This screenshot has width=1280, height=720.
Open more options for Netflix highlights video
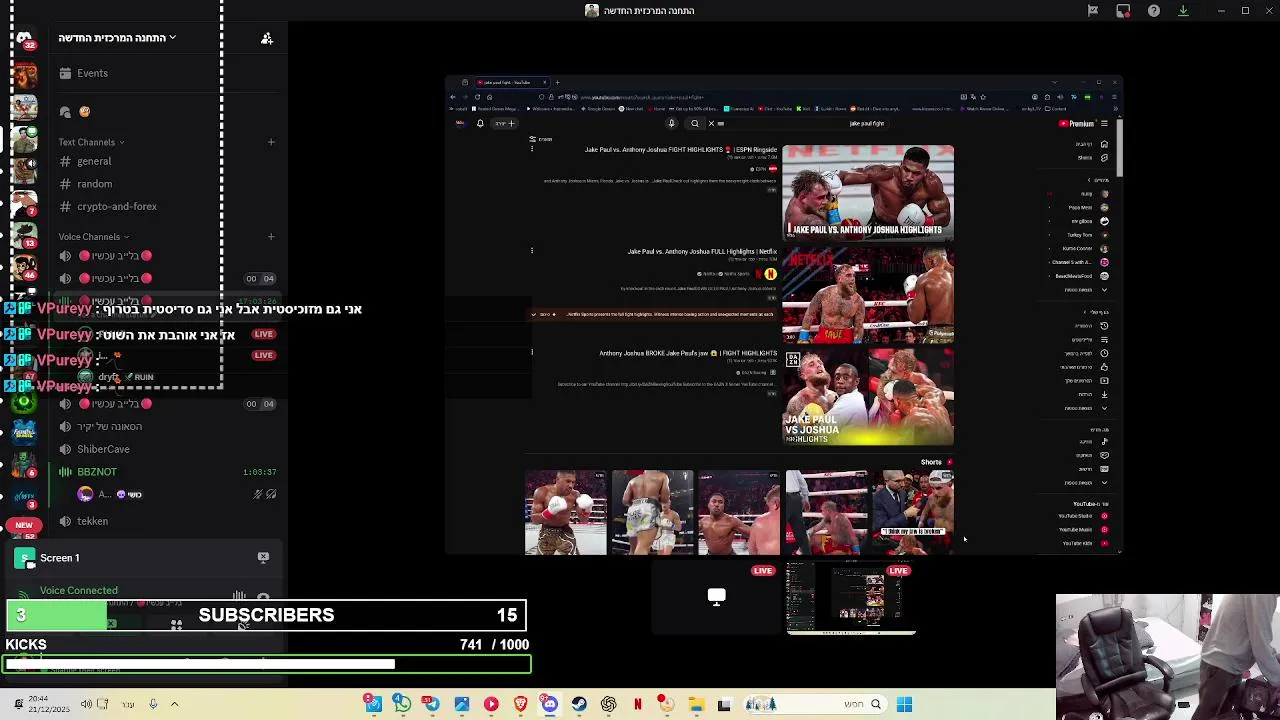532,251
